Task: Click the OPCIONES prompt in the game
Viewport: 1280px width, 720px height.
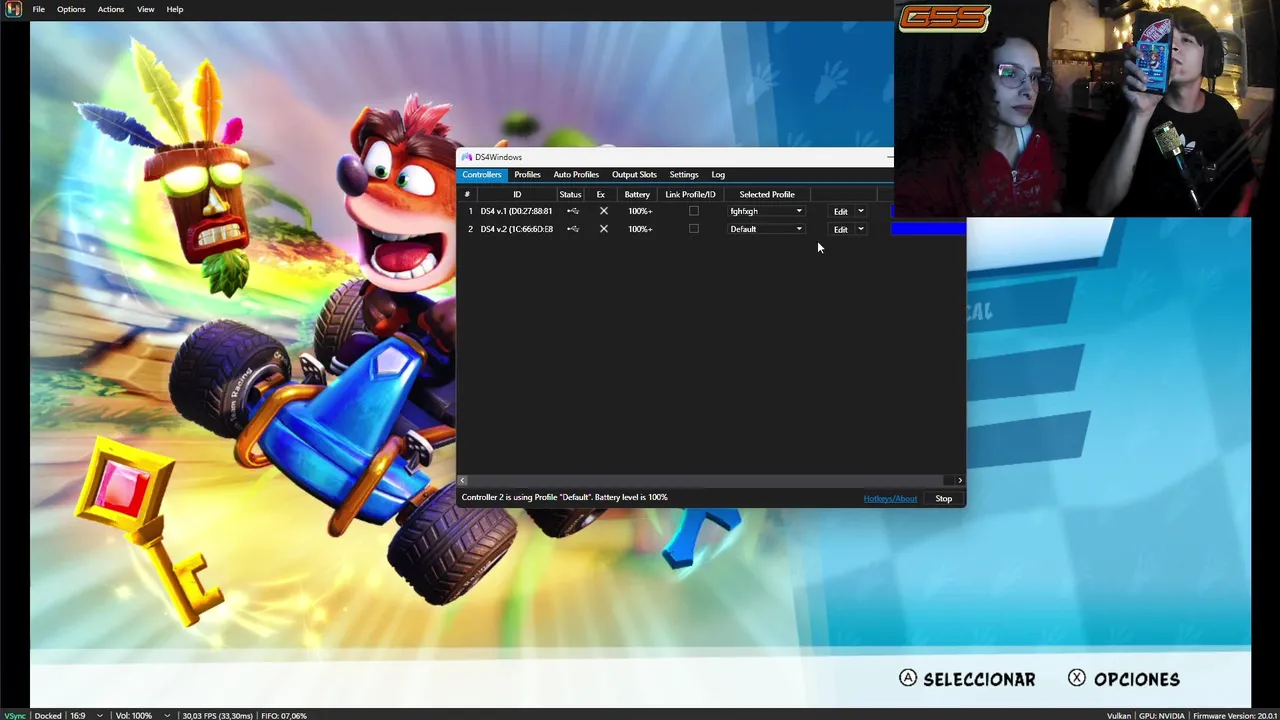Action: coord(1137,679)
